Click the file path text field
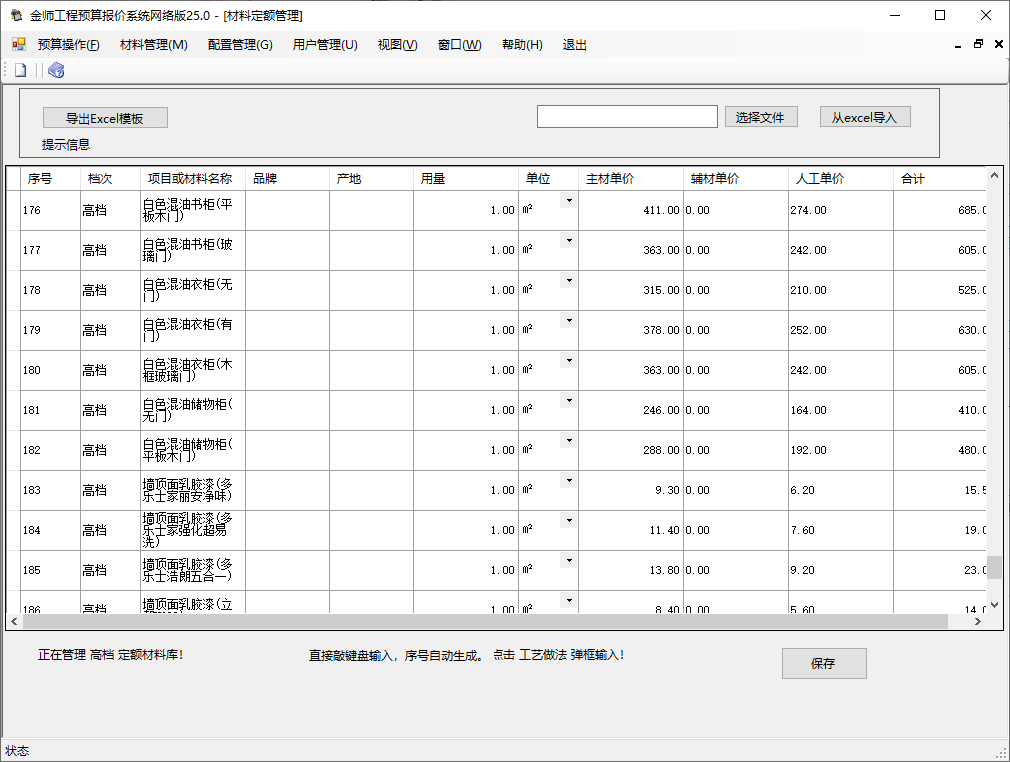 click(x=627, y=117)
